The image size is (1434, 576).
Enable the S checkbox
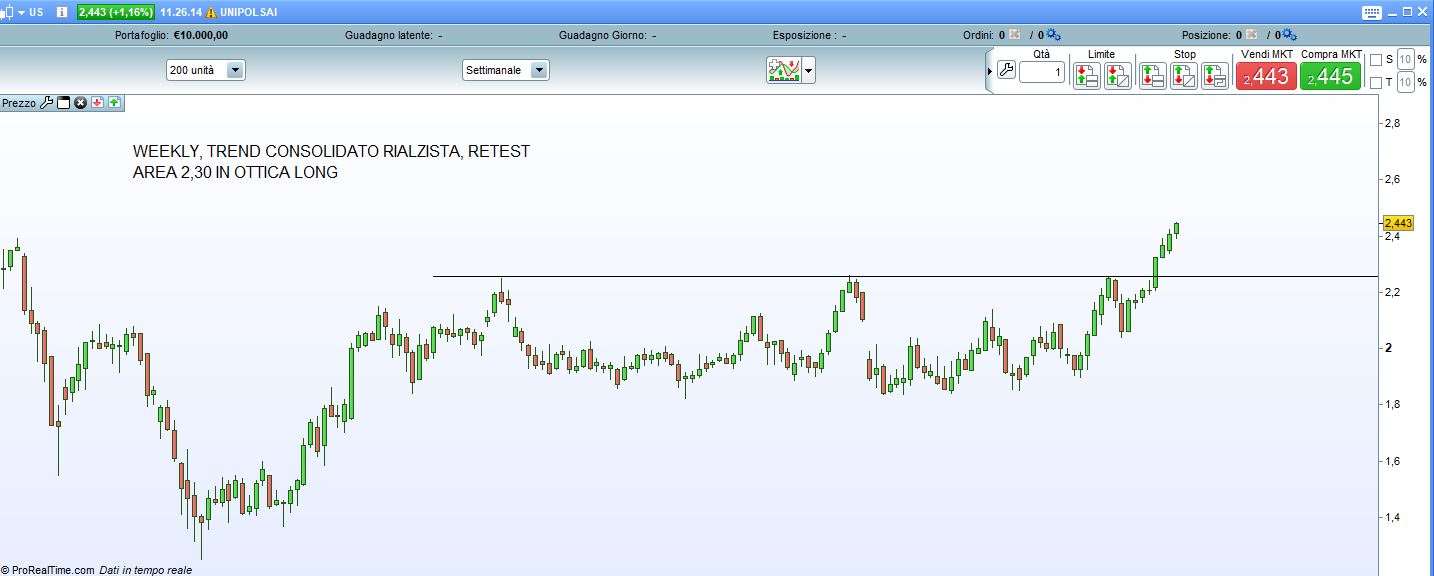tap(1376, 59)
